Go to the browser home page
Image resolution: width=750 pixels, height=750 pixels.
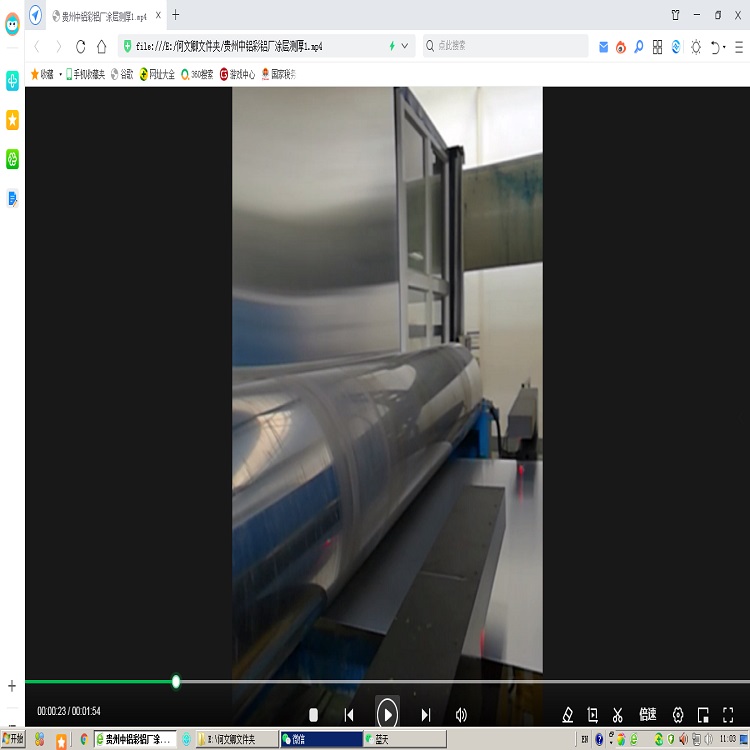[x=102, y=46]
